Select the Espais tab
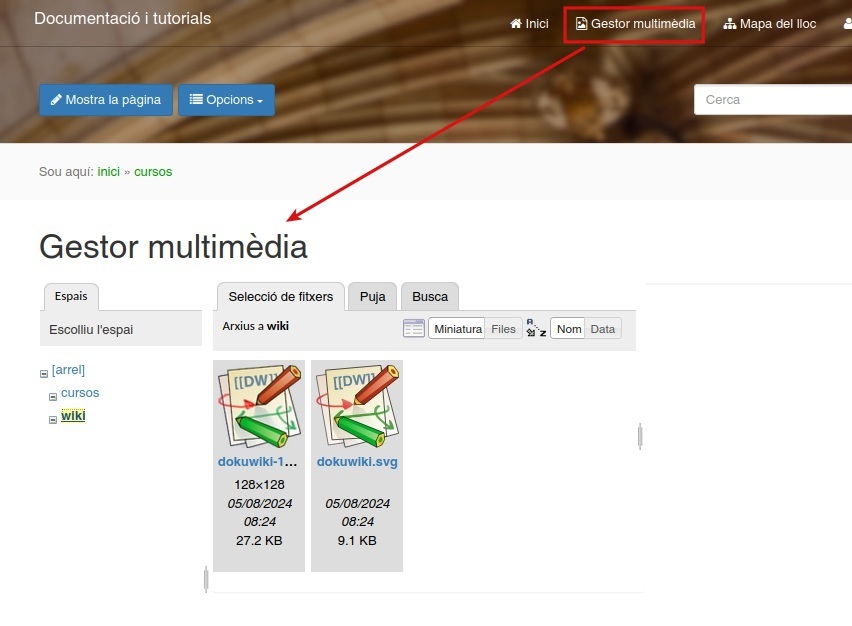 click(x=71, y=296)
